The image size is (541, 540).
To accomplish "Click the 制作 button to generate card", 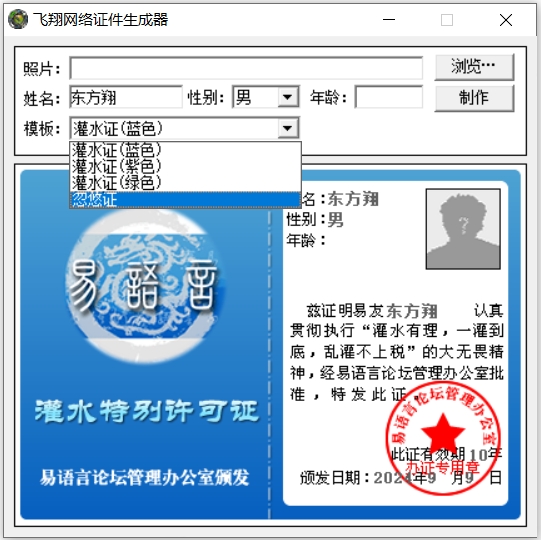I will point(474,98).
